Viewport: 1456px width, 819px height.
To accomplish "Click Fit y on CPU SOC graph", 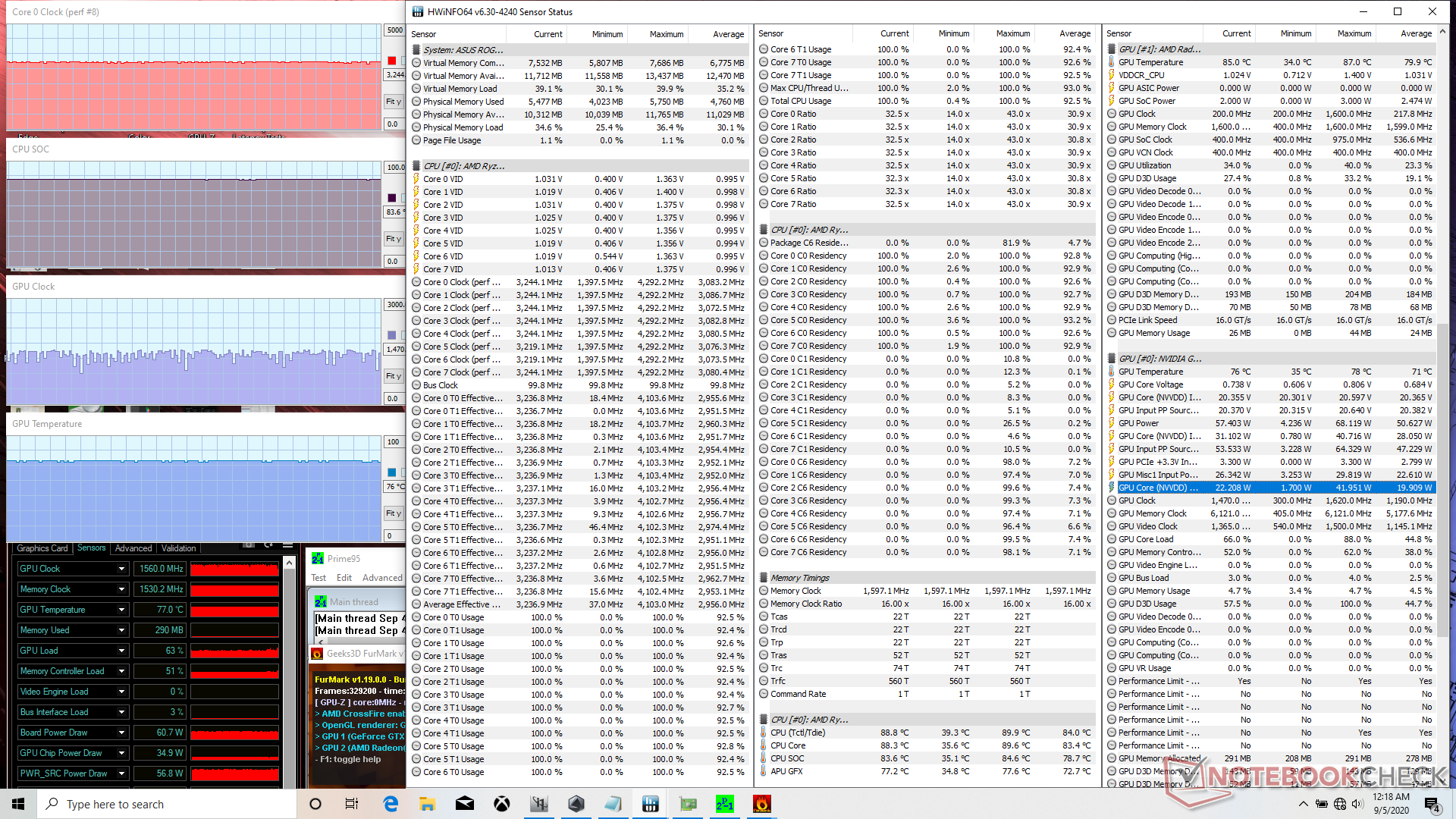I will [x=393, y=239].
